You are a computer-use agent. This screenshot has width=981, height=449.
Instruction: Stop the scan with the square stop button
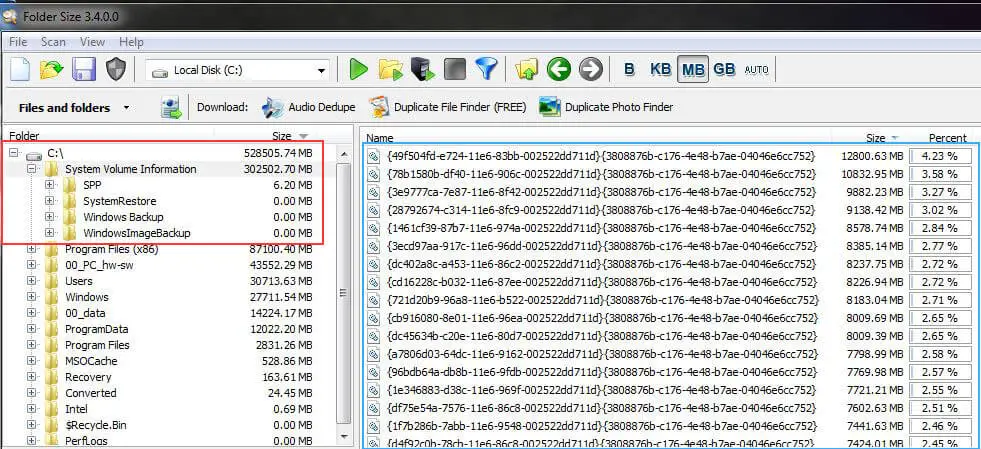455,69
